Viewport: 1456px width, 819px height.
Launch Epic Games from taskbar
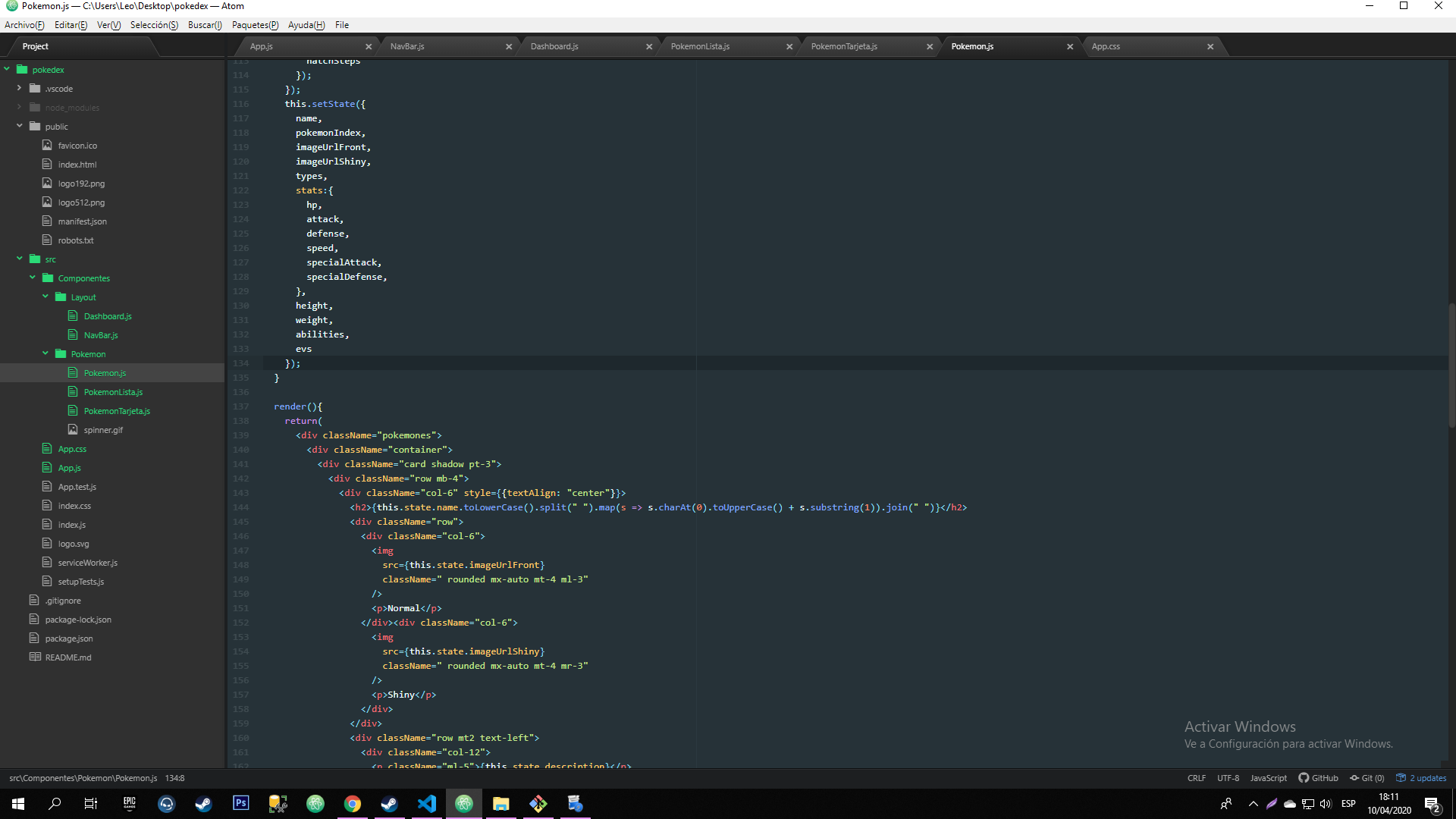tap(129, 803)
